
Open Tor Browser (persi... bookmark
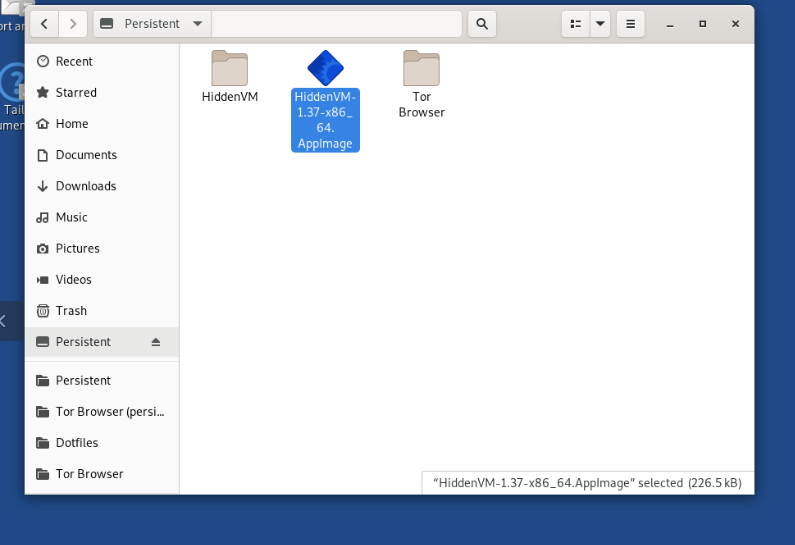(x=102, y=412)
